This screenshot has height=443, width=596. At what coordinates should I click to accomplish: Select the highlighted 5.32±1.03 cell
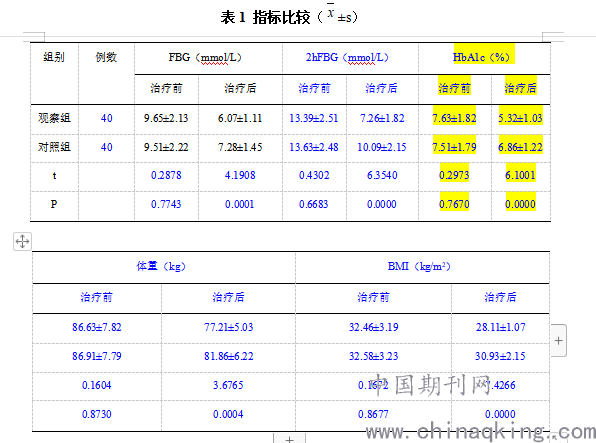520,118
